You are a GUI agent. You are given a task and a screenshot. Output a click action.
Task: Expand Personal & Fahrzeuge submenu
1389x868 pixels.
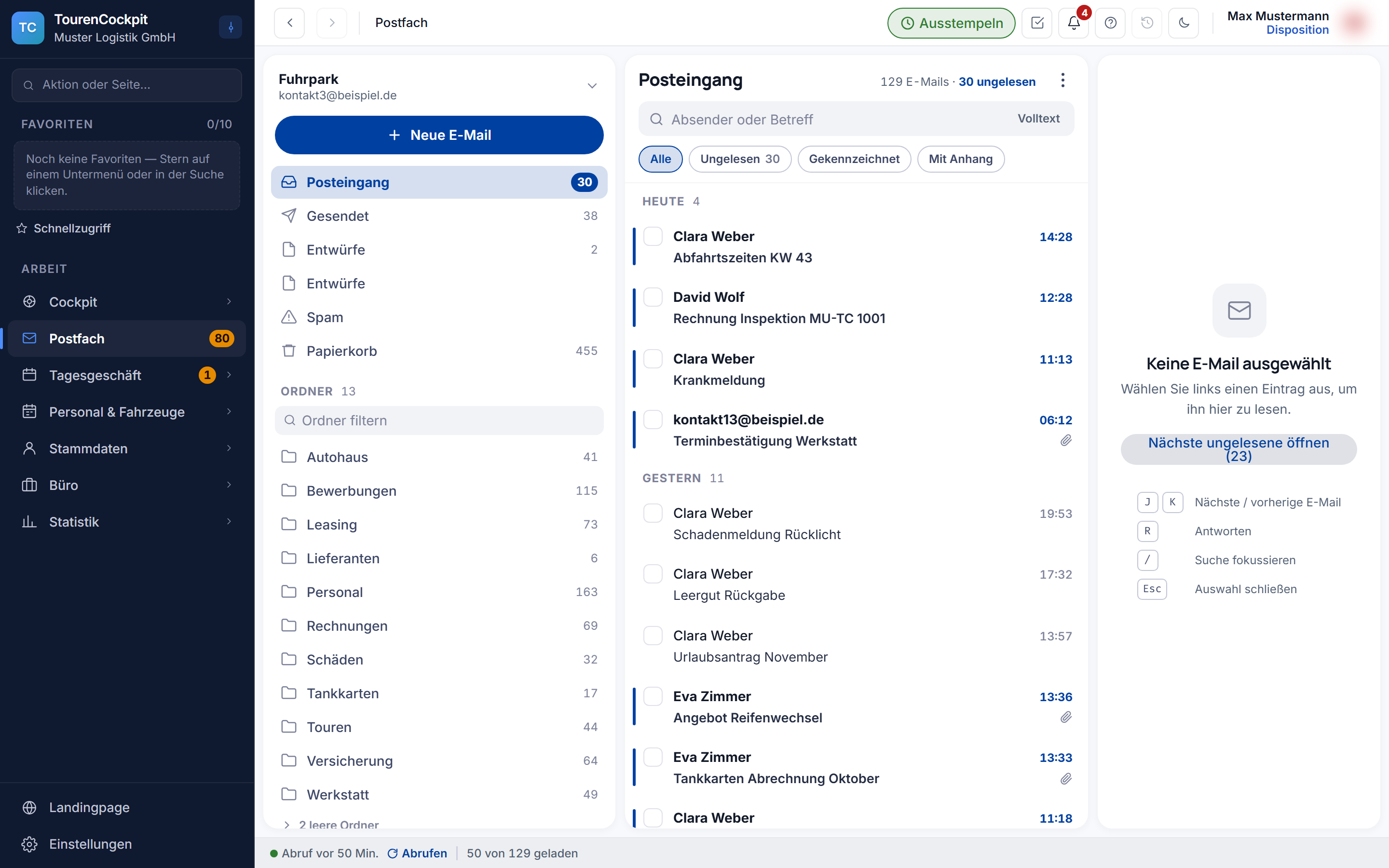click(x=229, y=412)
